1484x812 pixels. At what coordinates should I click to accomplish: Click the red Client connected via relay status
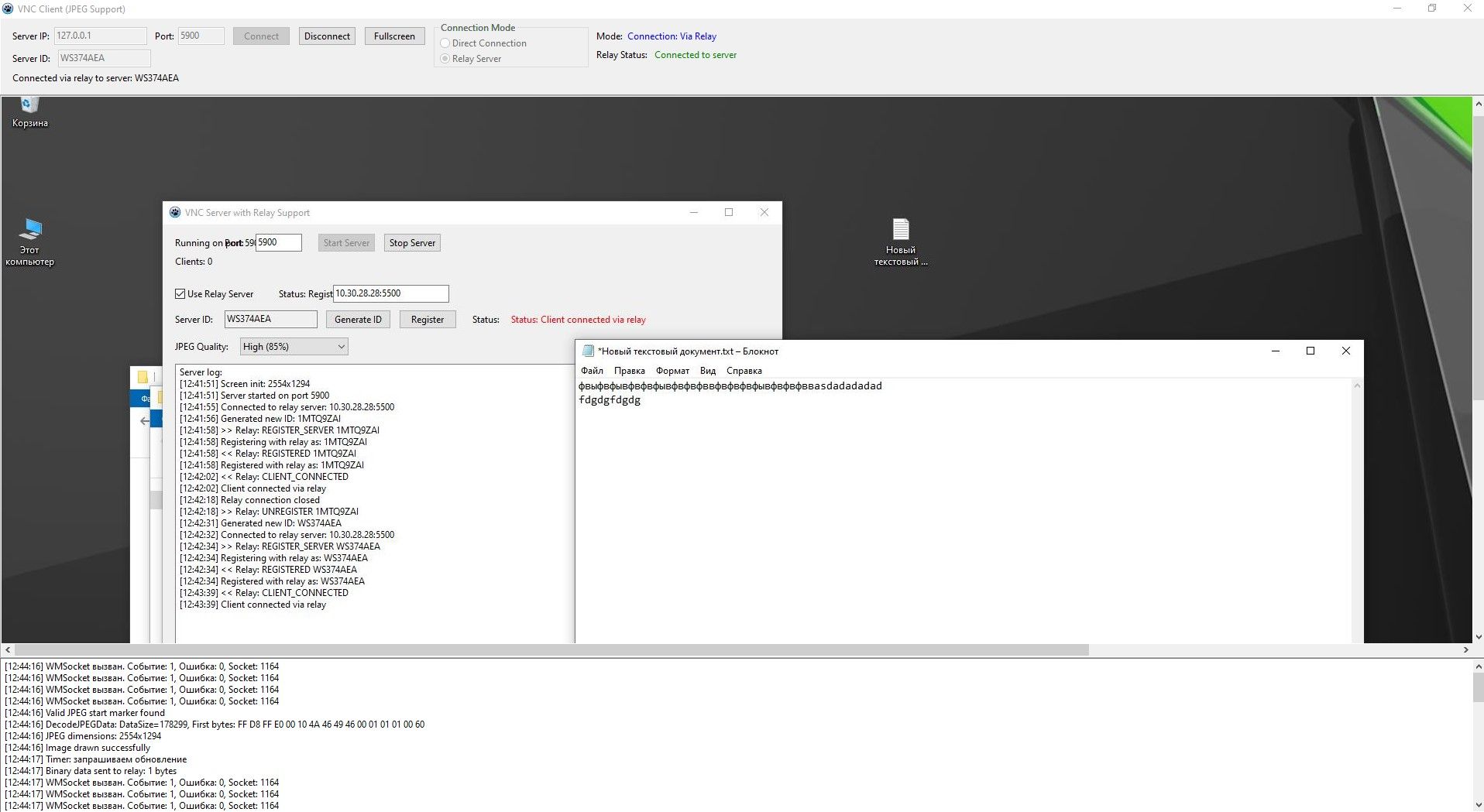coord(578,320)
